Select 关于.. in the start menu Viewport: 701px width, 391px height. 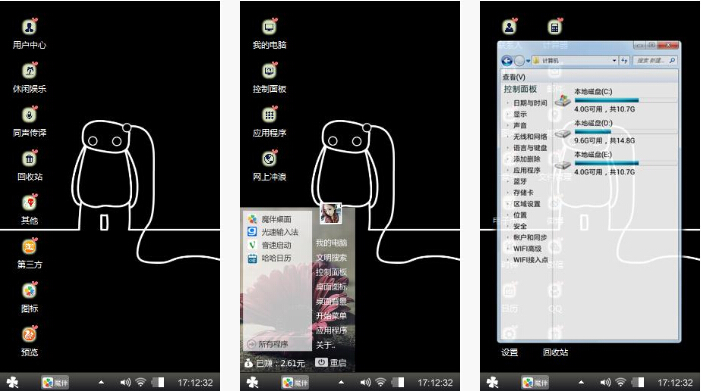click(326, 345)
